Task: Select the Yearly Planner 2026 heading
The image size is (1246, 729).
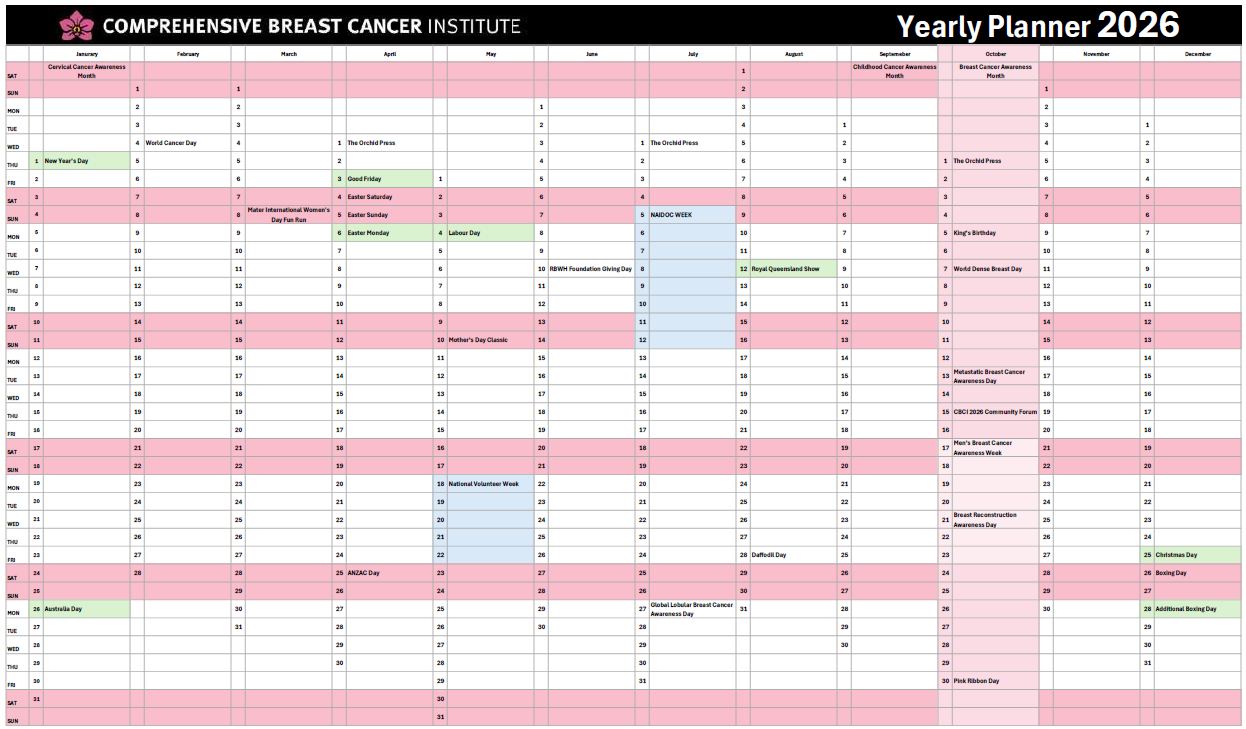Action: (x=1037, y=25)
